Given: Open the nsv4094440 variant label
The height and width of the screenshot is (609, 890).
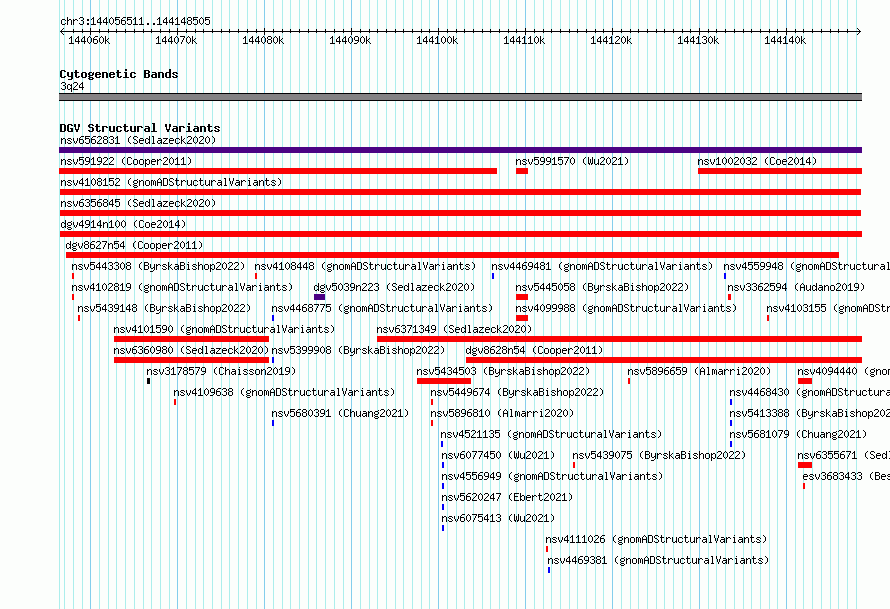Looking at the screenshot, I should pyautogui.click(x=843, y=371).
